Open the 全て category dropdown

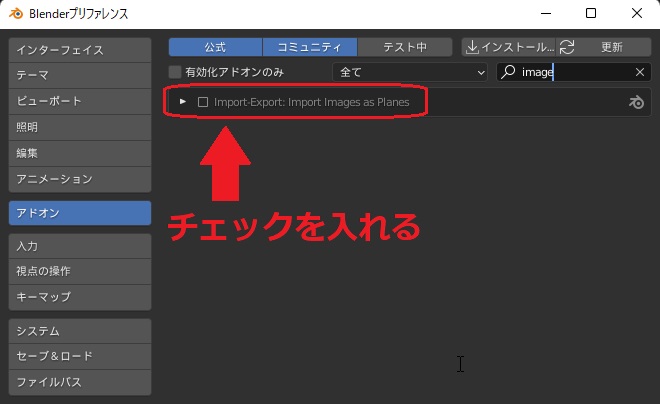410,72
